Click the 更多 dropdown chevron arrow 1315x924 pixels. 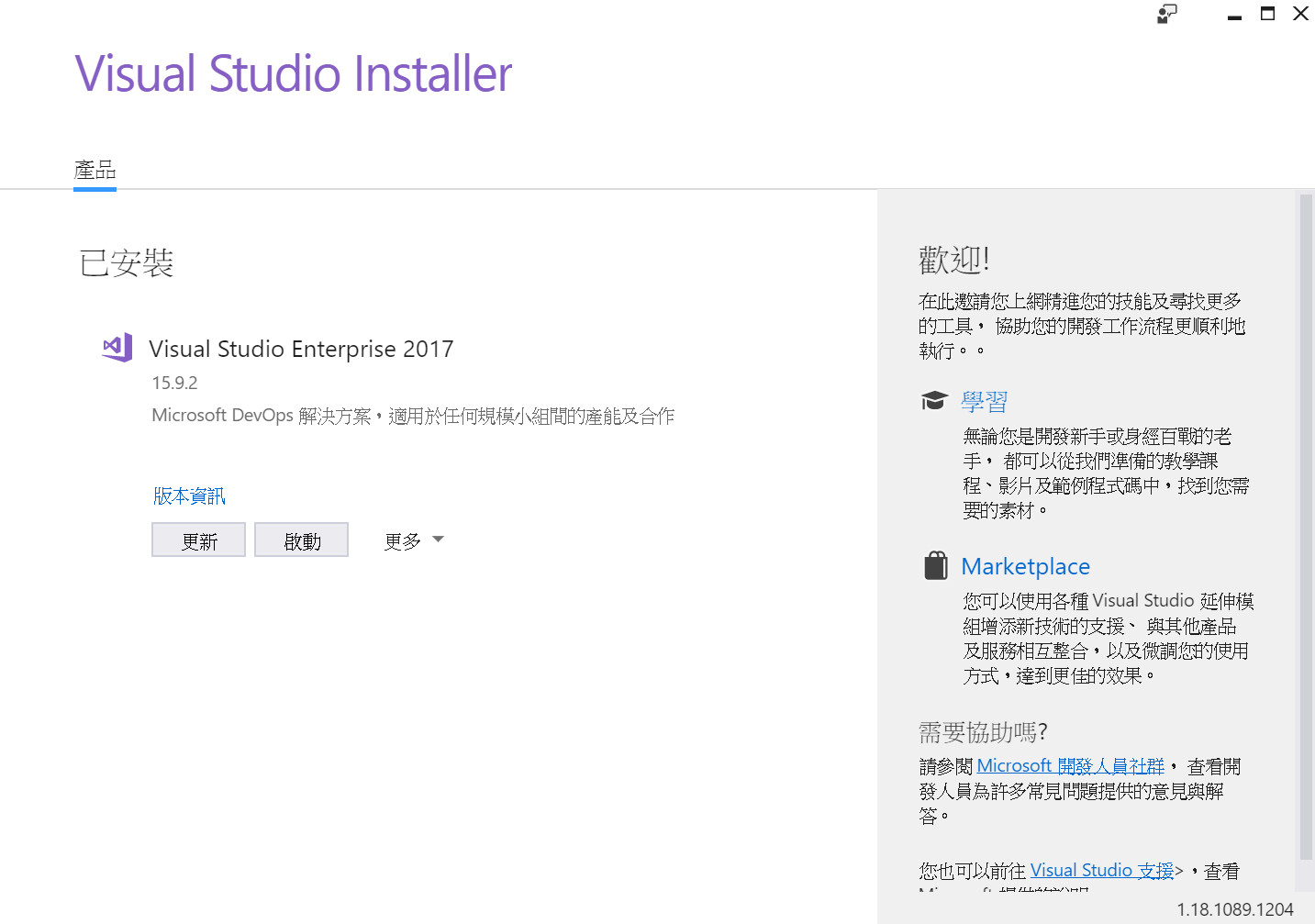[x=438, y=540]
